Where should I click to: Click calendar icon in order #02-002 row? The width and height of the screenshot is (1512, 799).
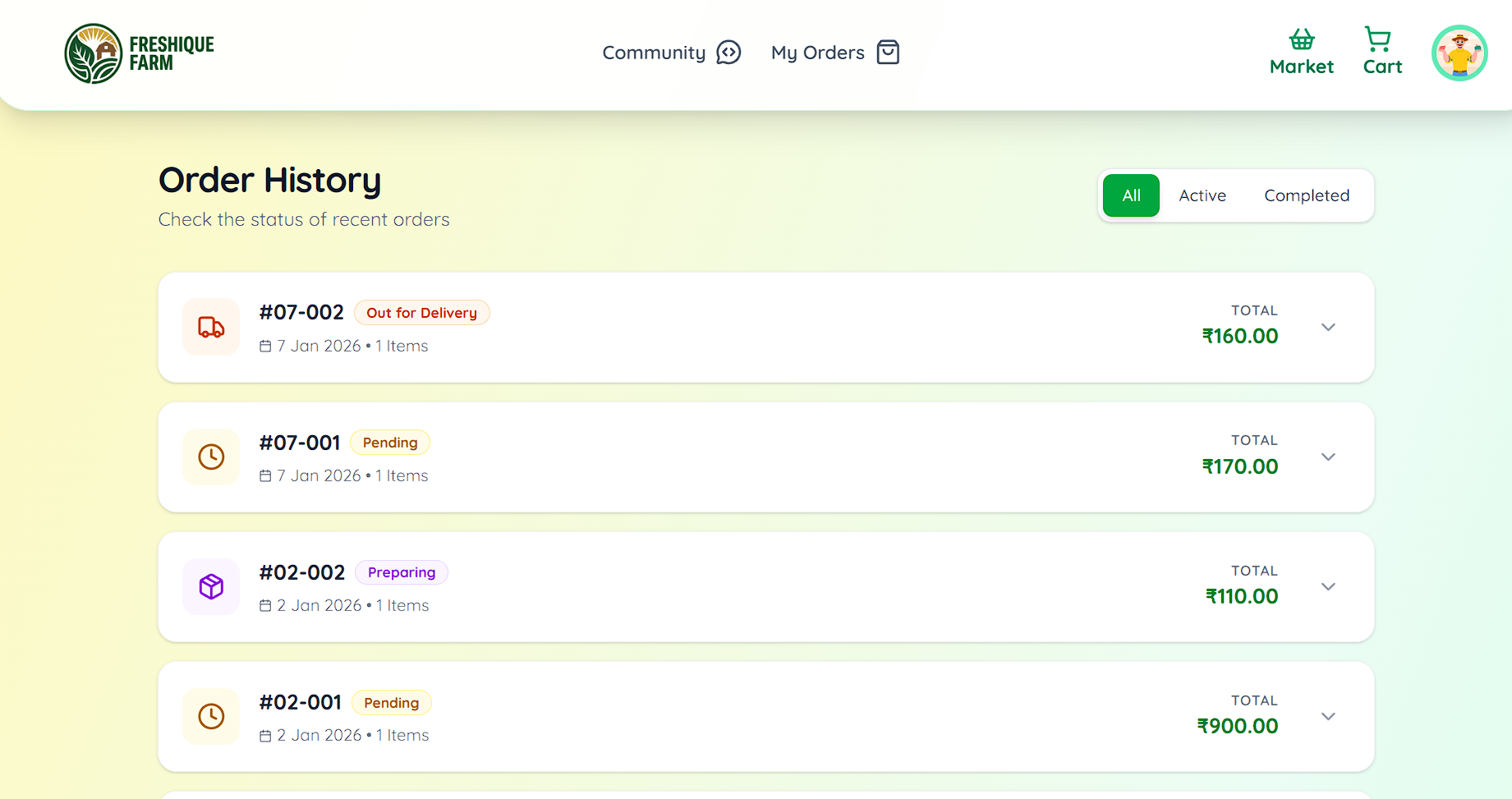(265, 606)
